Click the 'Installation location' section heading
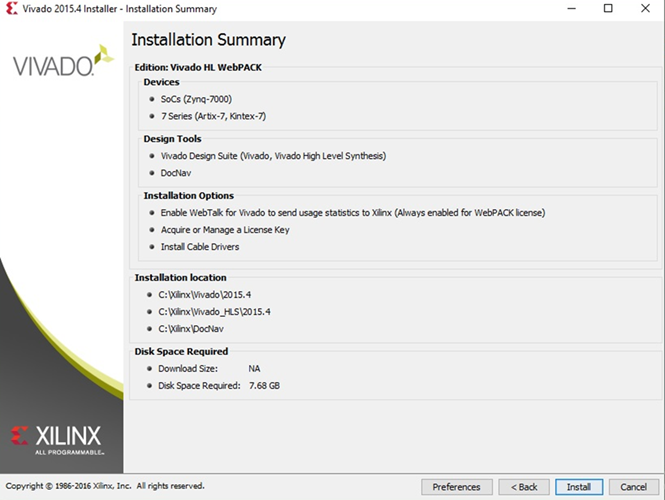The height and width of the screenshot is (500, 665). (181, 278)
